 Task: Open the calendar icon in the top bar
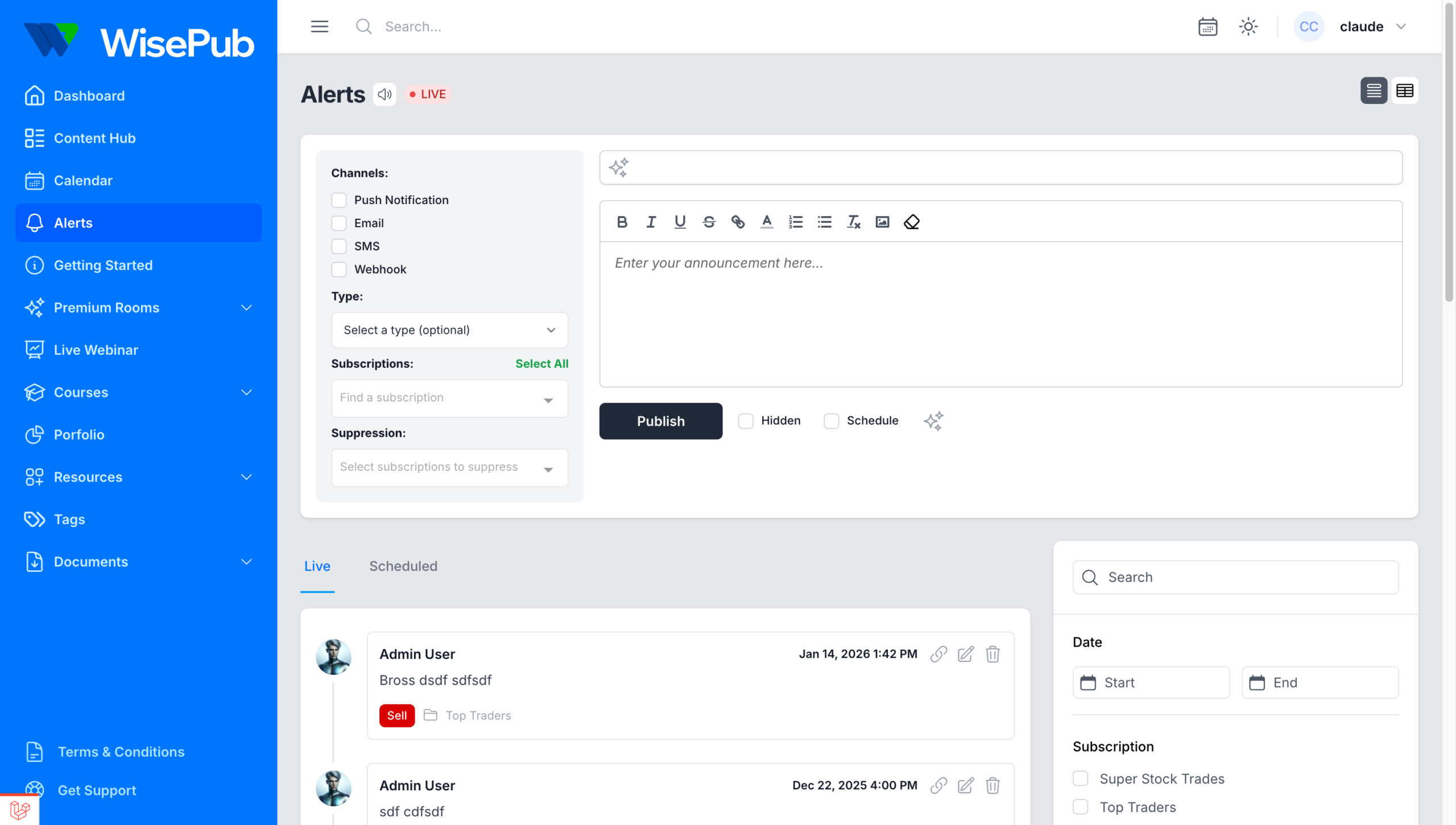tap(1207, 26)
